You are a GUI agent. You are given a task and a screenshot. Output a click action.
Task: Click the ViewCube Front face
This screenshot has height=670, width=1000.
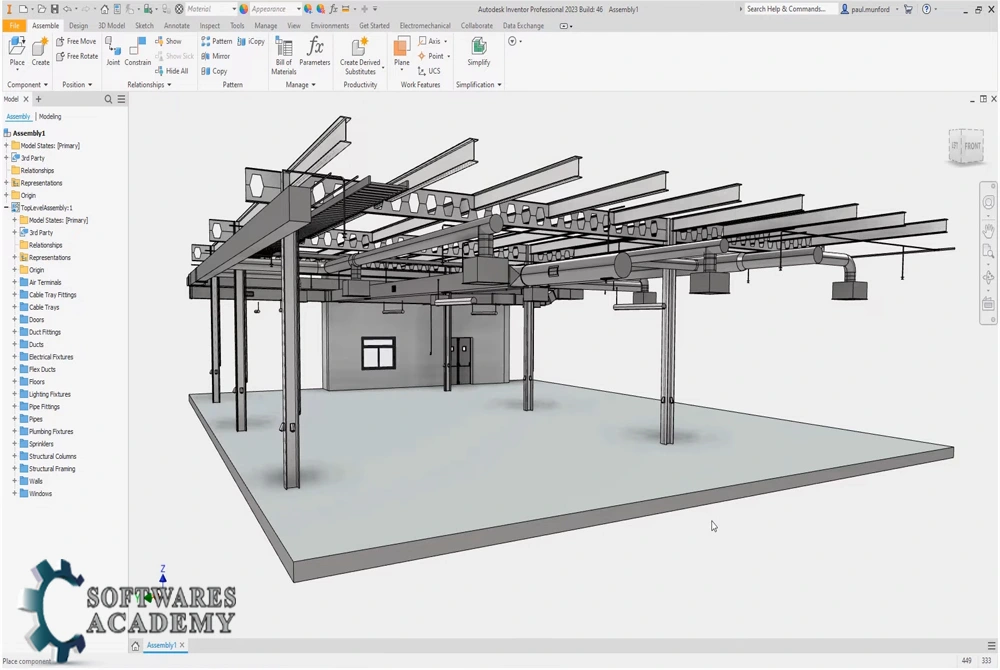point(972,146)
